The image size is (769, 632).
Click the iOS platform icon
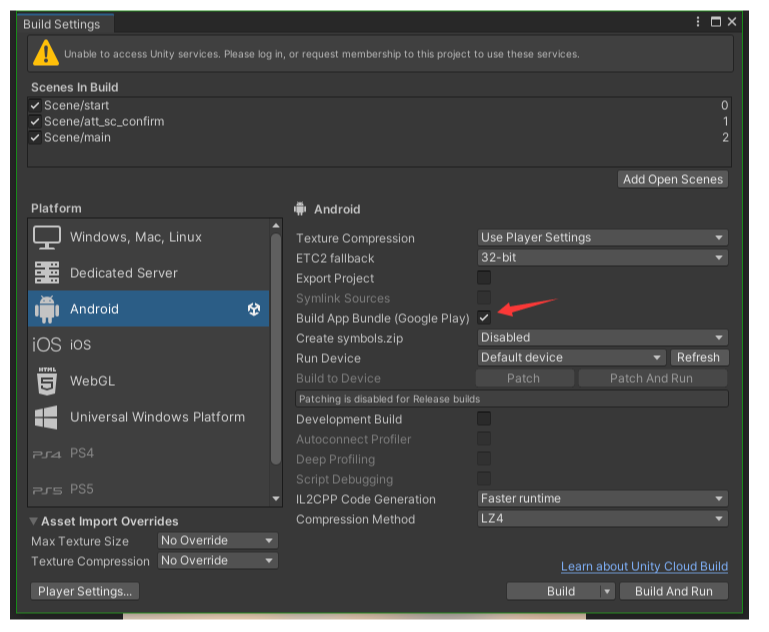(x=47, y=345)
